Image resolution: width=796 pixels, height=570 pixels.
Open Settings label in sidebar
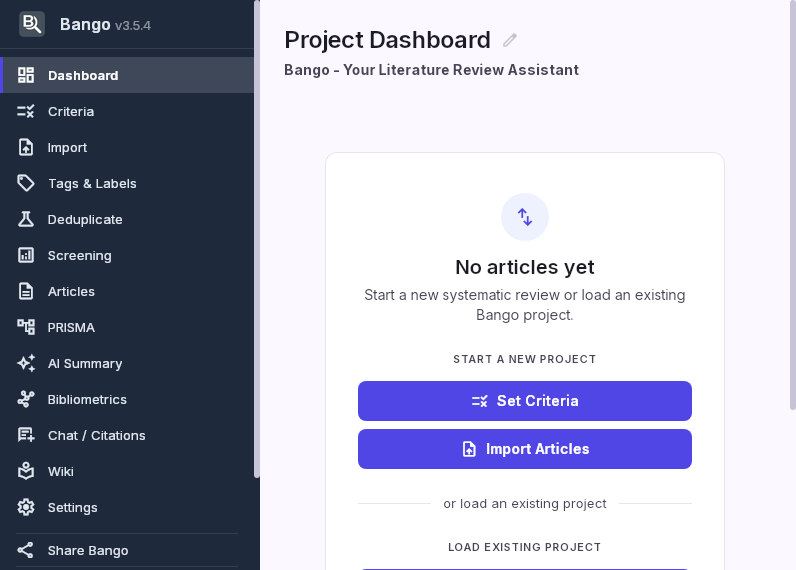(x=73, y=508)
